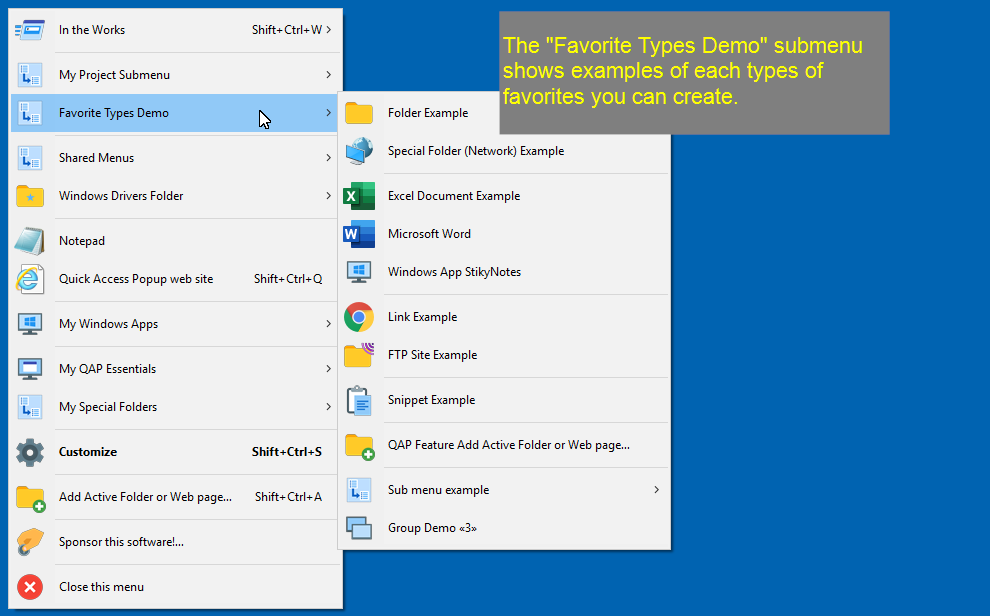Viewport: 990px width, 616px height.
Task: Launch Notepad from the menu
Action: click(175, 240)
